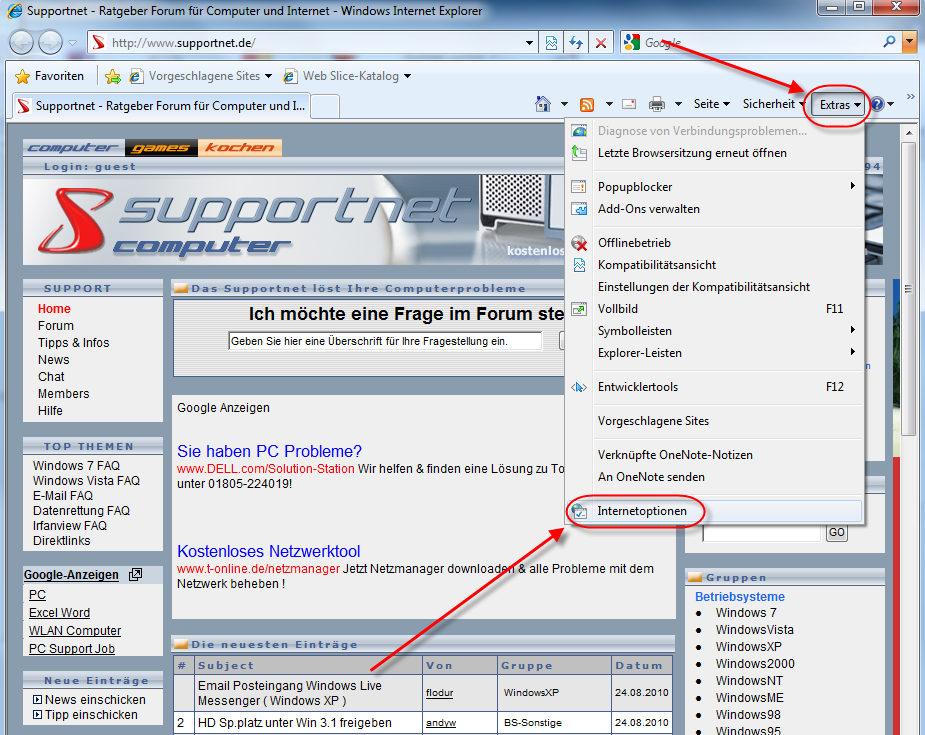Click the Refresh page icon

[576, 43]
